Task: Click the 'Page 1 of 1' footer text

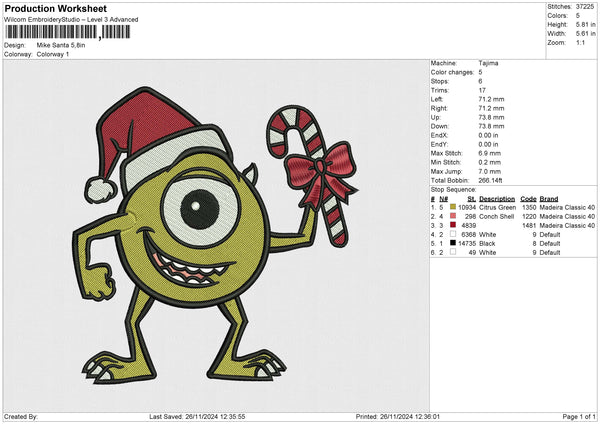Action: pyautogui.click(x=579, y=416)
